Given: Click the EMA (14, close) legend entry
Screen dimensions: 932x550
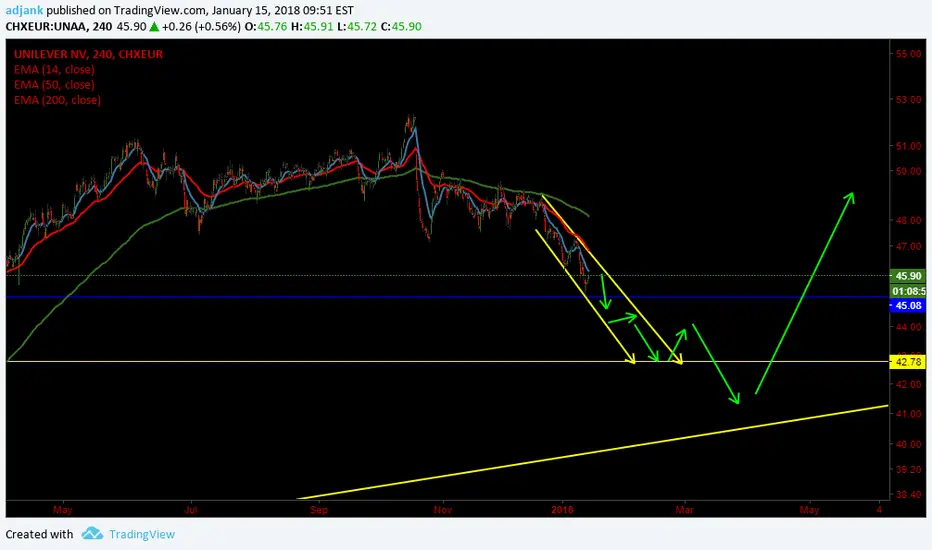Looking at the screenshot, I should [54, 69].
